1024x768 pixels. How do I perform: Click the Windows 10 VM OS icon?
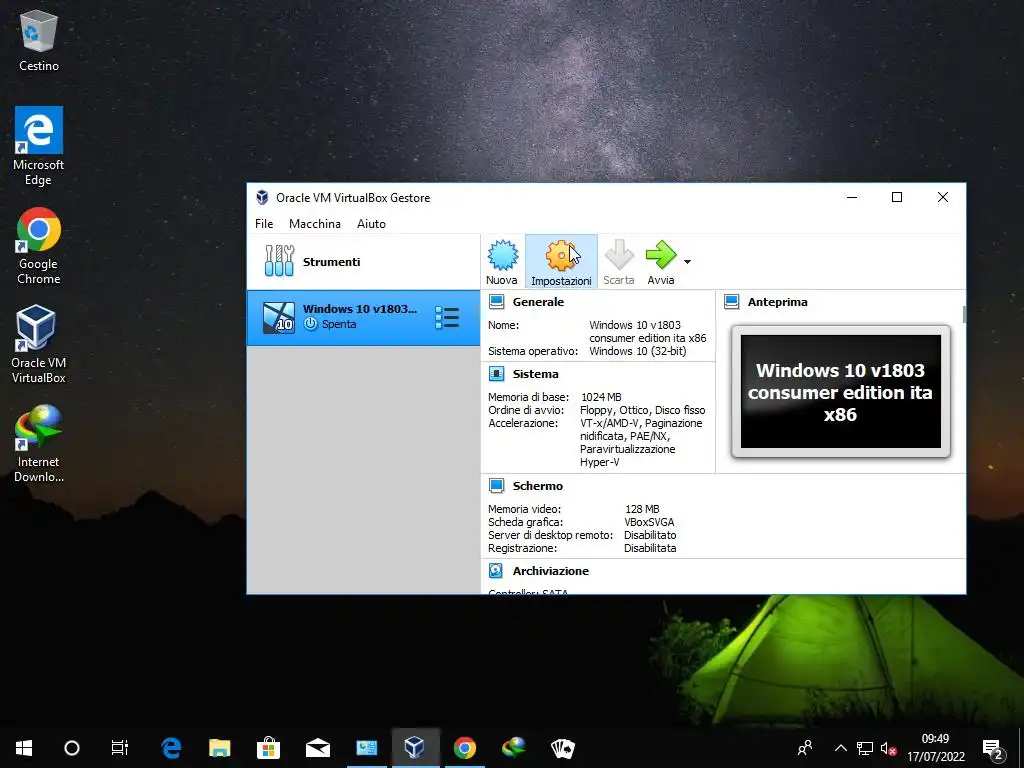point(279,317)
